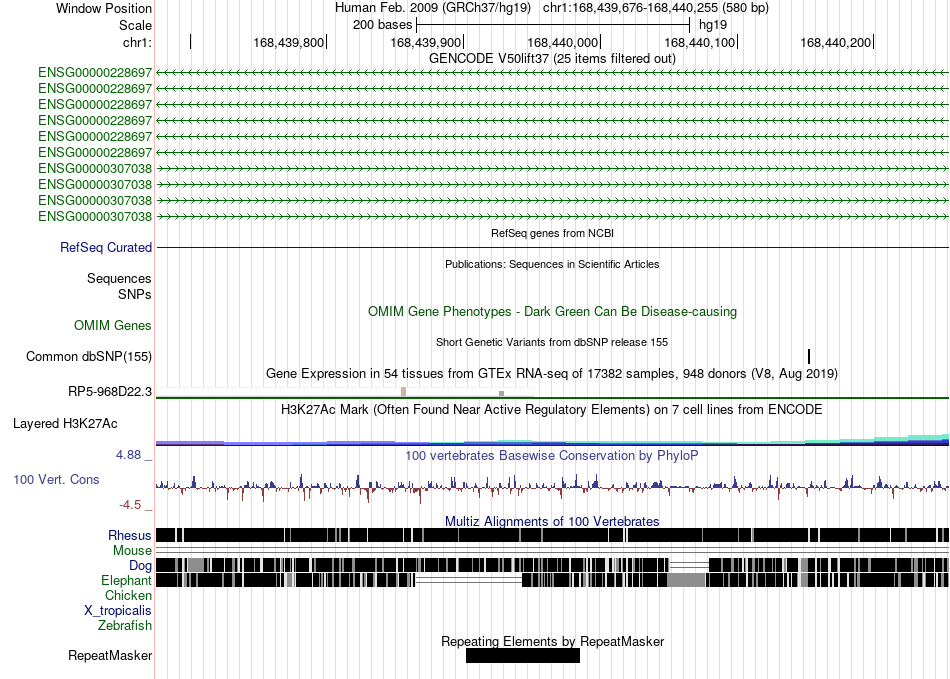950x679 pixels.
Task: Click the gray gap block in the Elephant alignment
Action: [x=686, y=580]
